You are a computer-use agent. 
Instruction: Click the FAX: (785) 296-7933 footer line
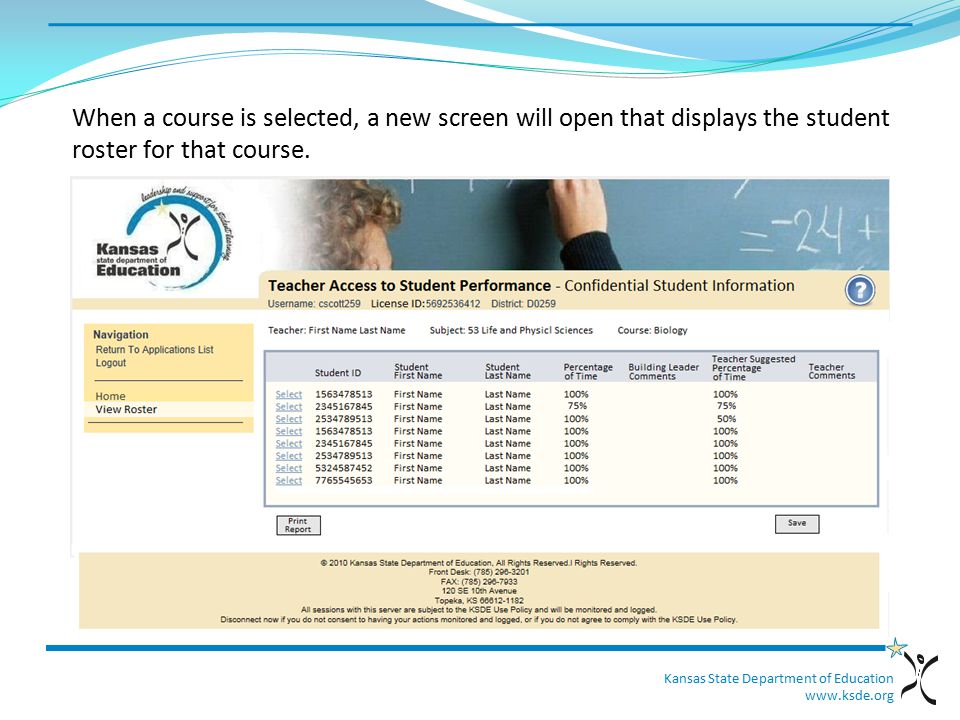pyautogui.click(x=479, y=582)
